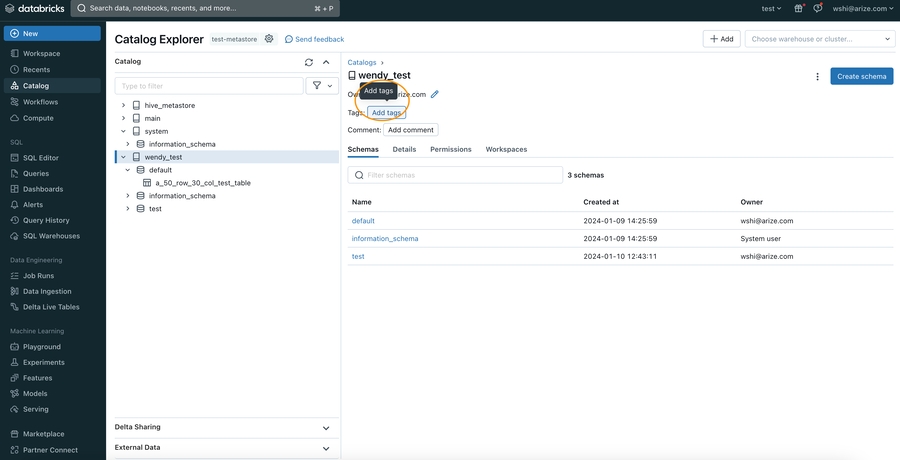
Task: Open the Choose warehouse or cluster dropdown
Action: pyautogui.click(x=820, y=39)
